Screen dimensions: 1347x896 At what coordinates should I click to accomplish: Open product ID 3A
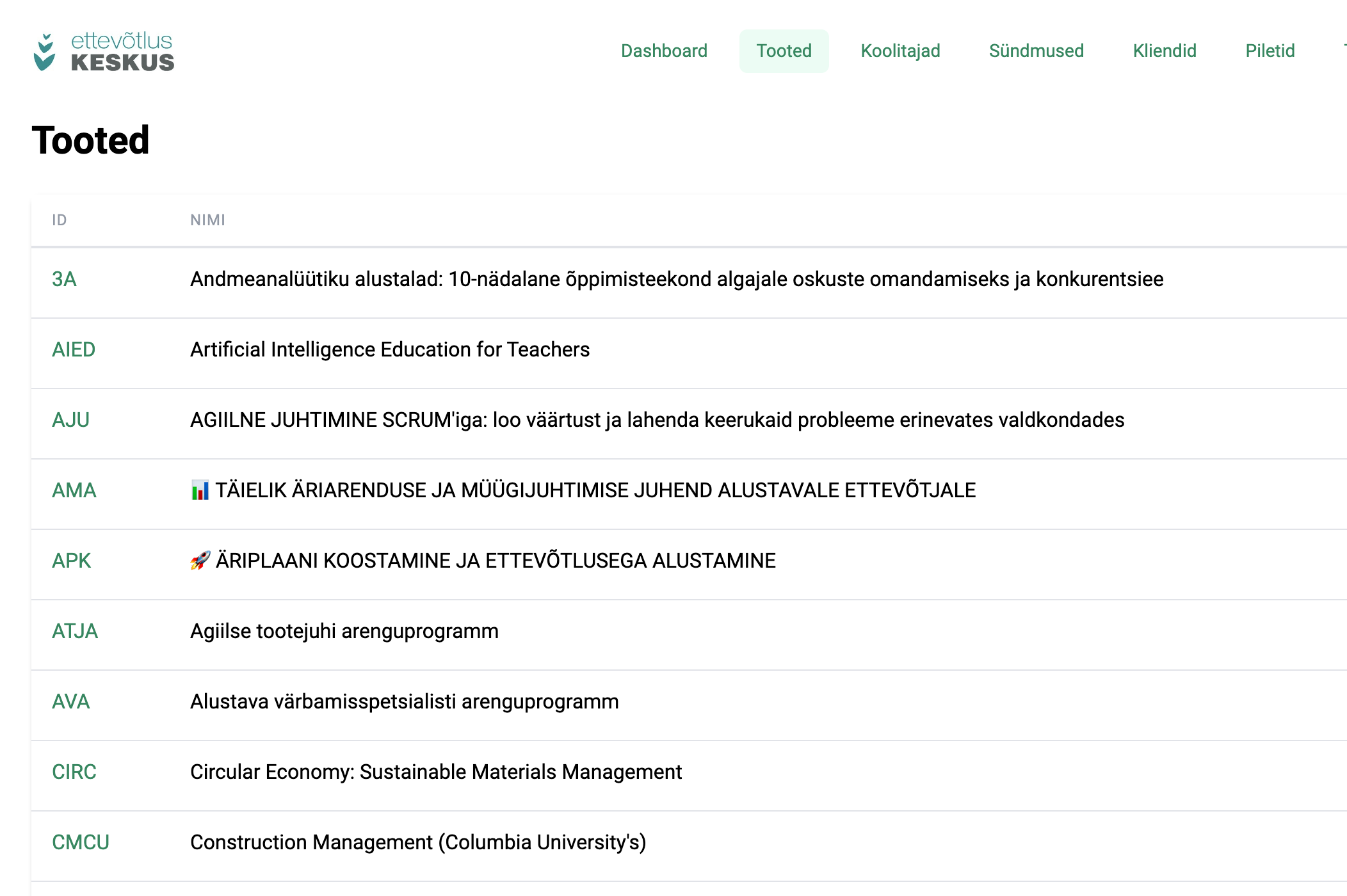click(64, 280)
